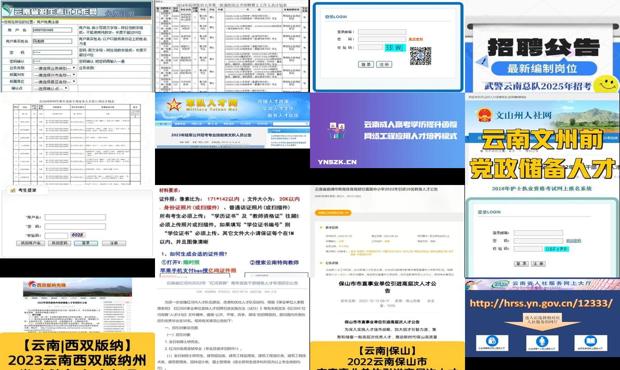Click the display name field in registration form
This screenshot has width=620, height=370.
click(52, 41)
